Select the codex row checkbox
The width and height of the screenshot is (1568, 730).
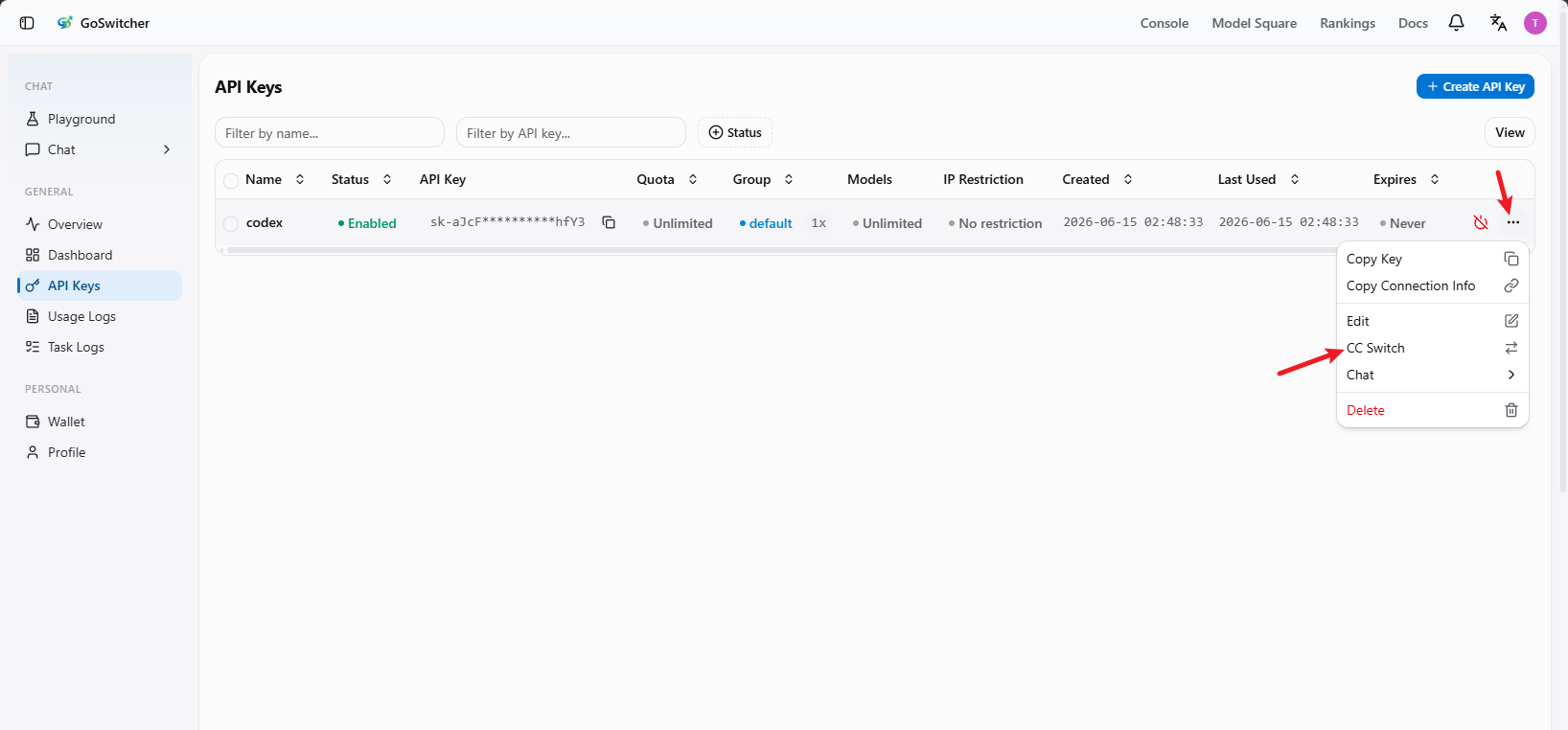tap(231, 223)
